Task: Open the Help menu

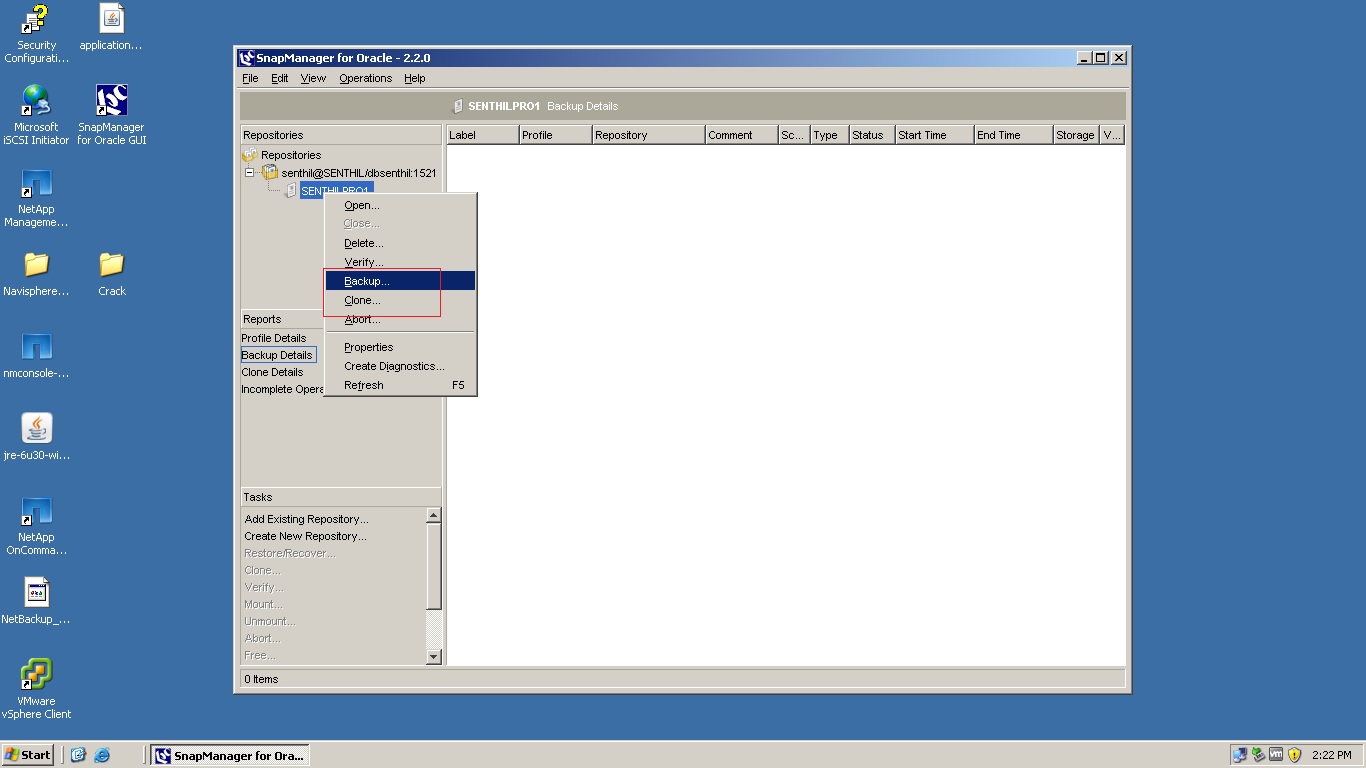Action: coord(415,78)
